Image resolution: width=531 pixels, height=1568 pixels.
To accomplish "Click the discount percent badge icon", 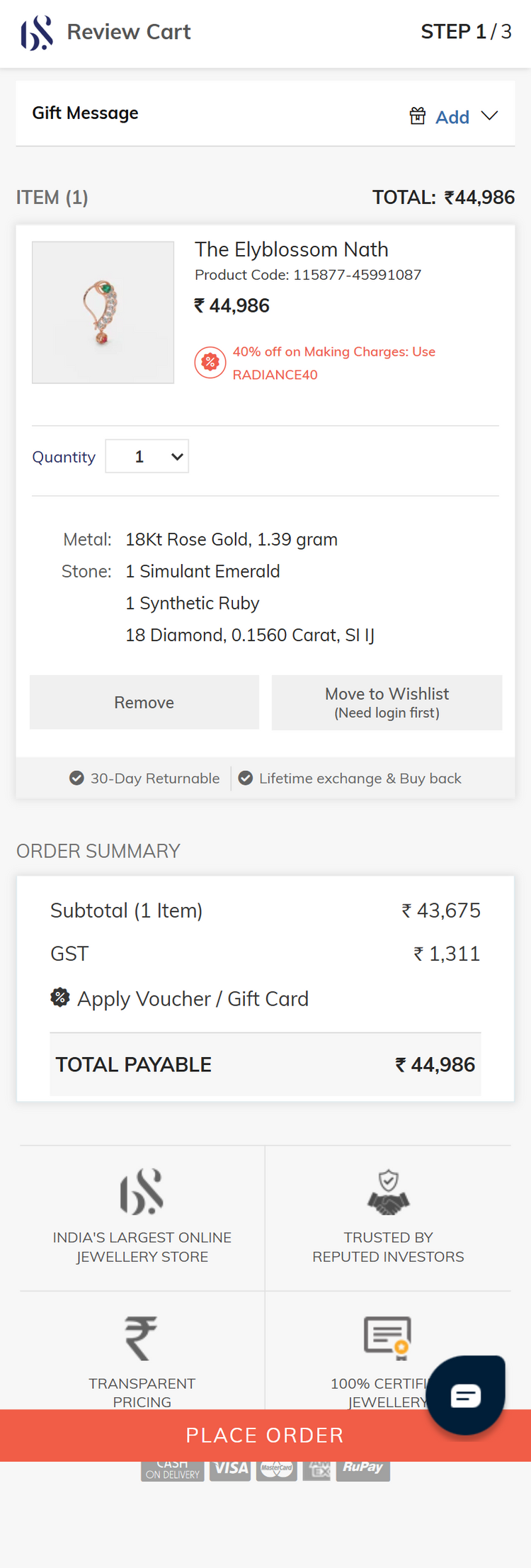I will point(210,363).
